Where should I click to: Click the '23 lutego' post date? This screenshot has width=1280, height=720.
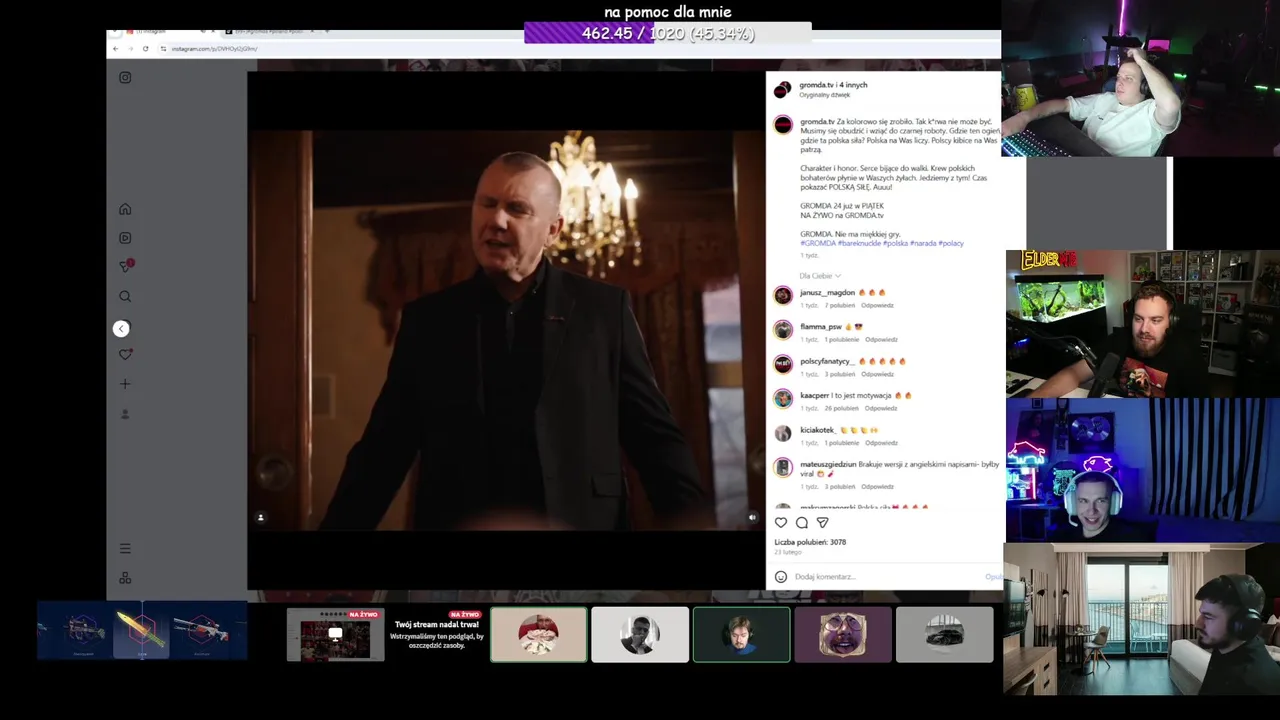[x=788, y=552]
